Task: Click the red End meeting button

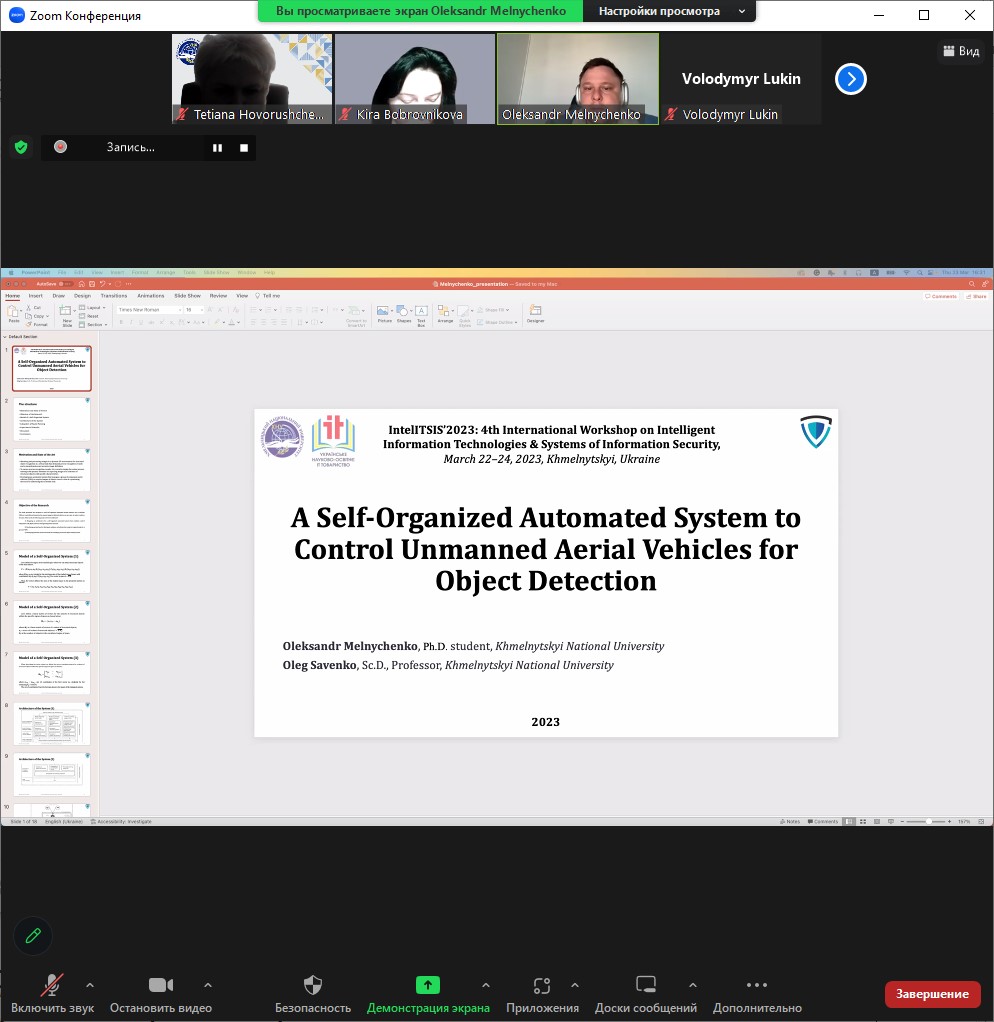Action: (x=932, y=993)
